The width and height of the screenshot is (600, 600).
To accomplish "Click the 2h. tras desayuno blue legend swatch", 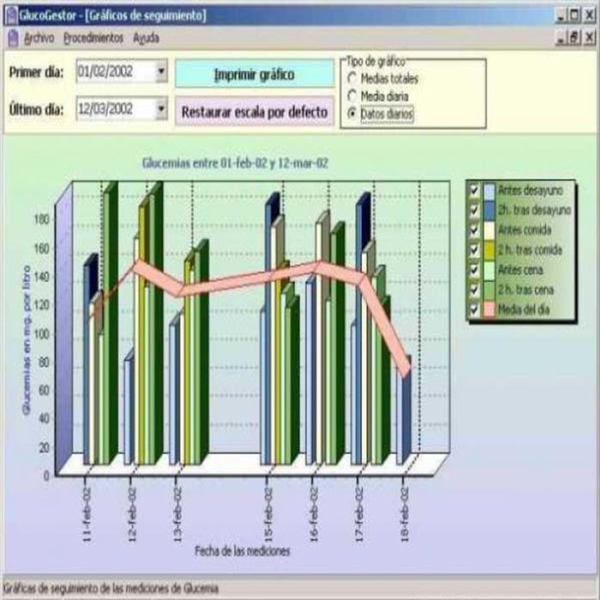I will 489,210.
